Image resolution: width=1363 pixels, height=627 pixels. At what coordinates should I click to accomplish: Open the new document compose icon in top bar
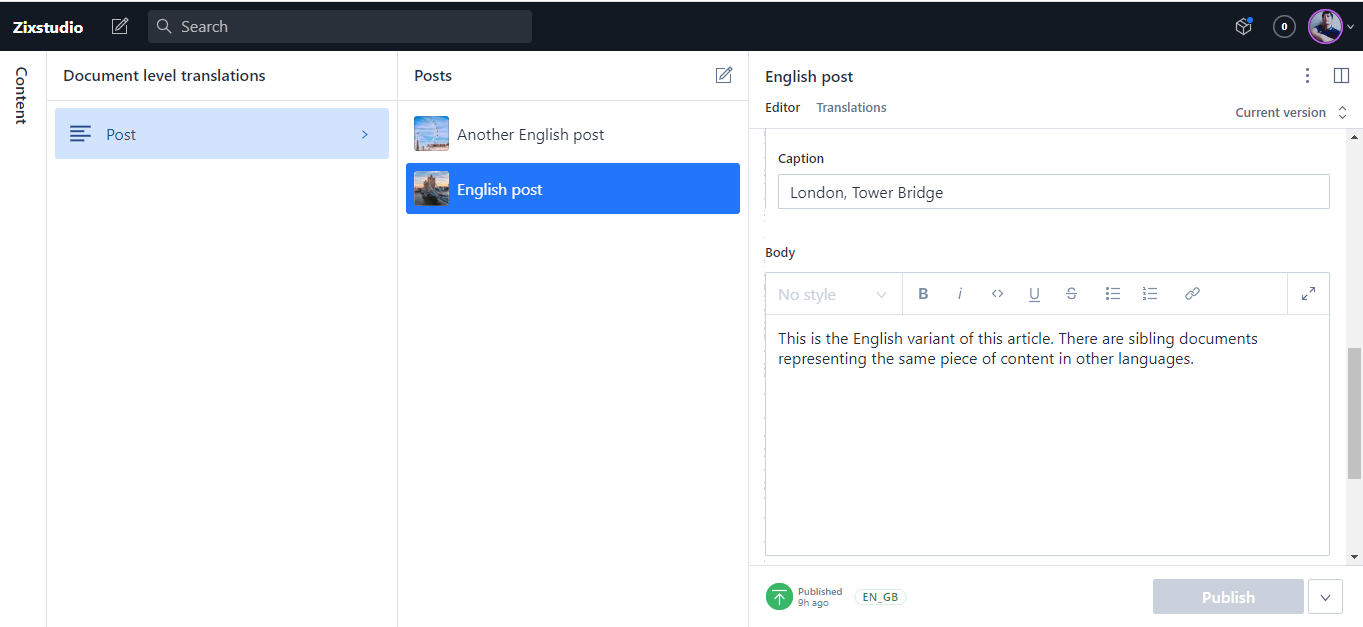pyautogui.click(x=120, y=26)
